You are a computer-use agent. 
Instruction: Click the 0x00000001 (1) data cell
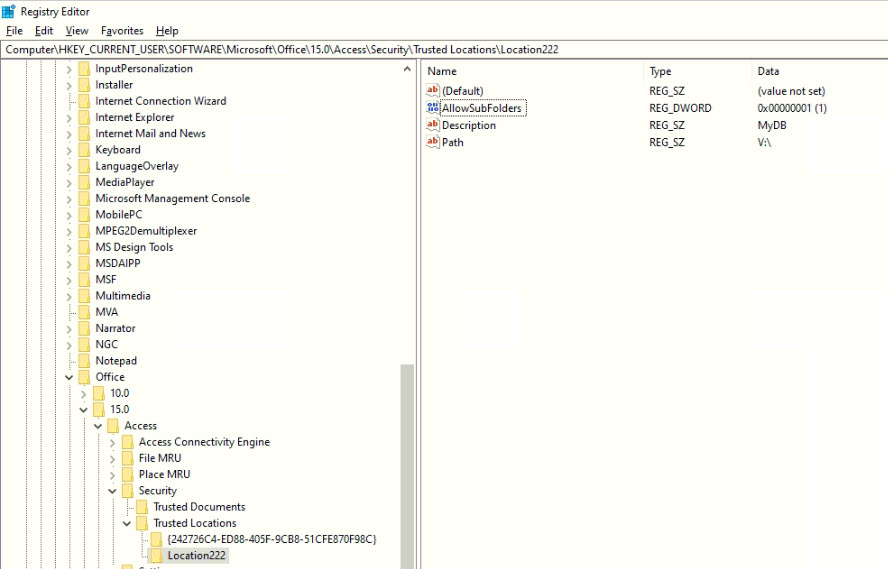coord(792,108)
